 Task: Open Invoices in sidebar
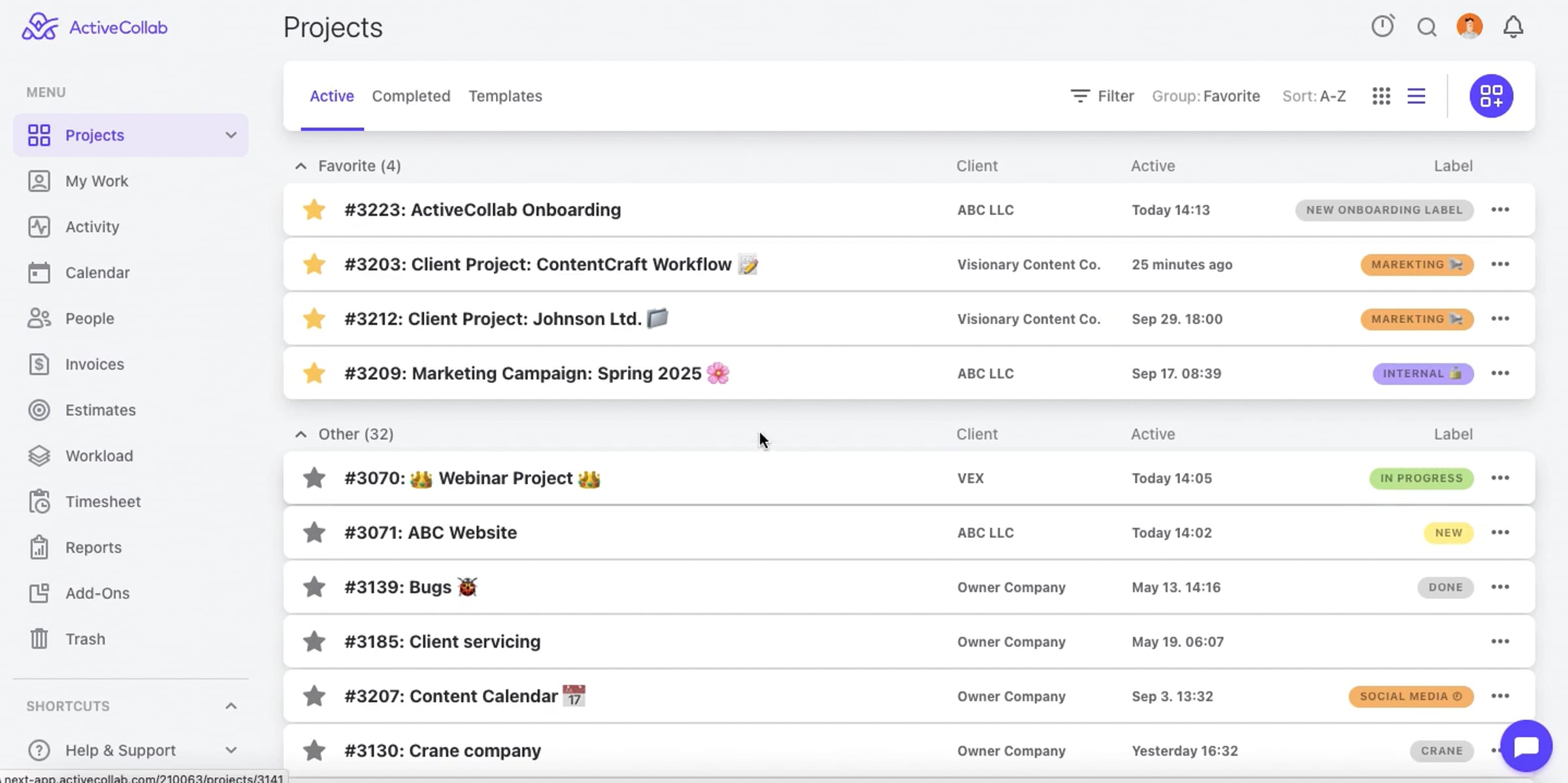[131, 364]
